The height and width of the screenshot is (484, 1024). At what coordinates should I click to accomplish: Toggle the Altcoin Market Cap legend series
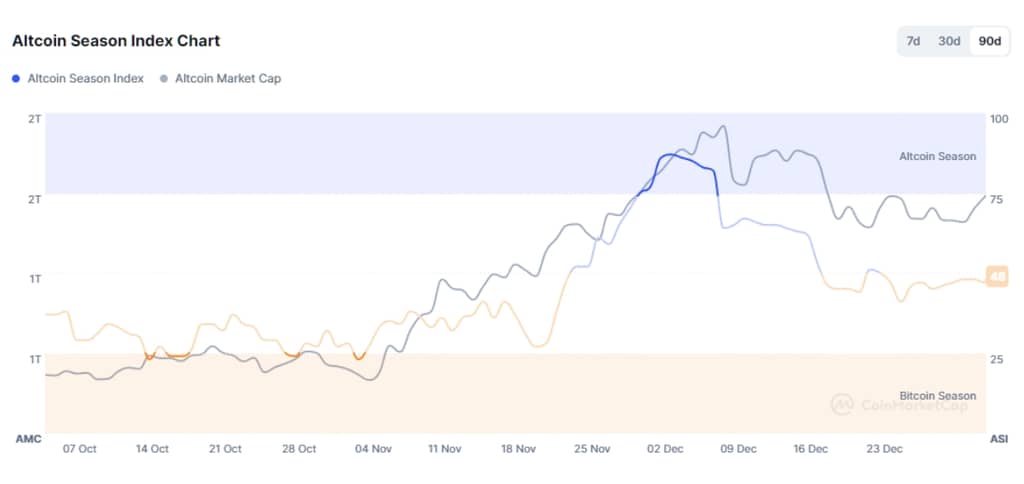click(227, 78)
